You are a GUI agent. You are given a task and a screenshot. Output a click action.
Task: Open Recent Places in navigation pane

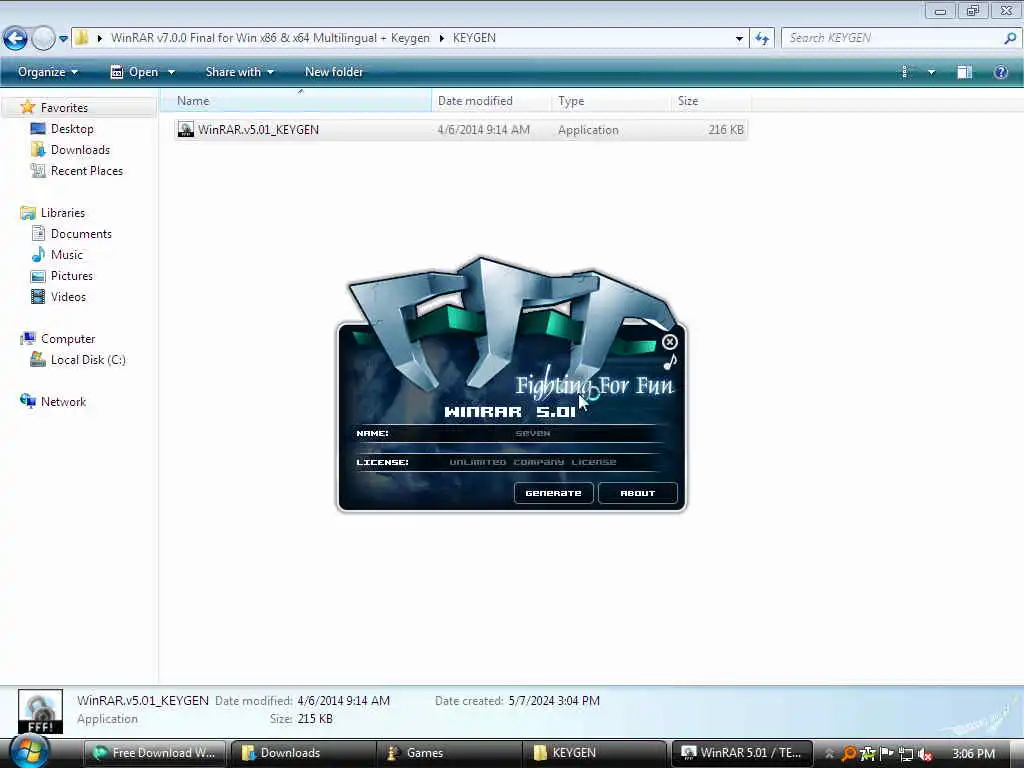click(x=87, y=170)
